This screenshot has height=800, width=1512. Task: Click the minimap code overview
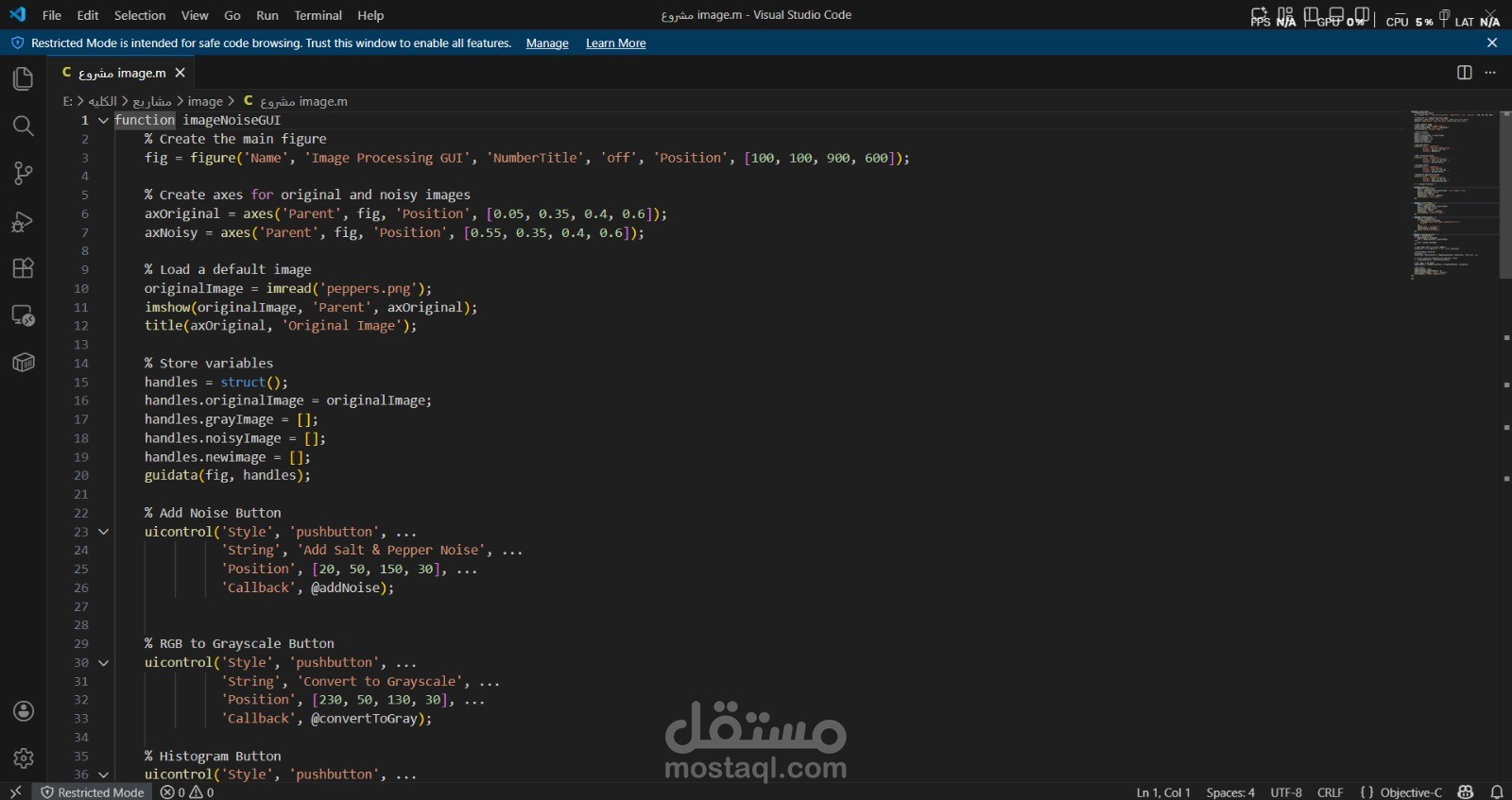point(1453,194)
